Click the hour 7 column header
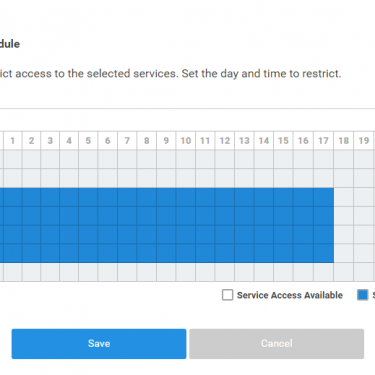The width and height of the screenshot is (375, 375). tap(127, 140)
